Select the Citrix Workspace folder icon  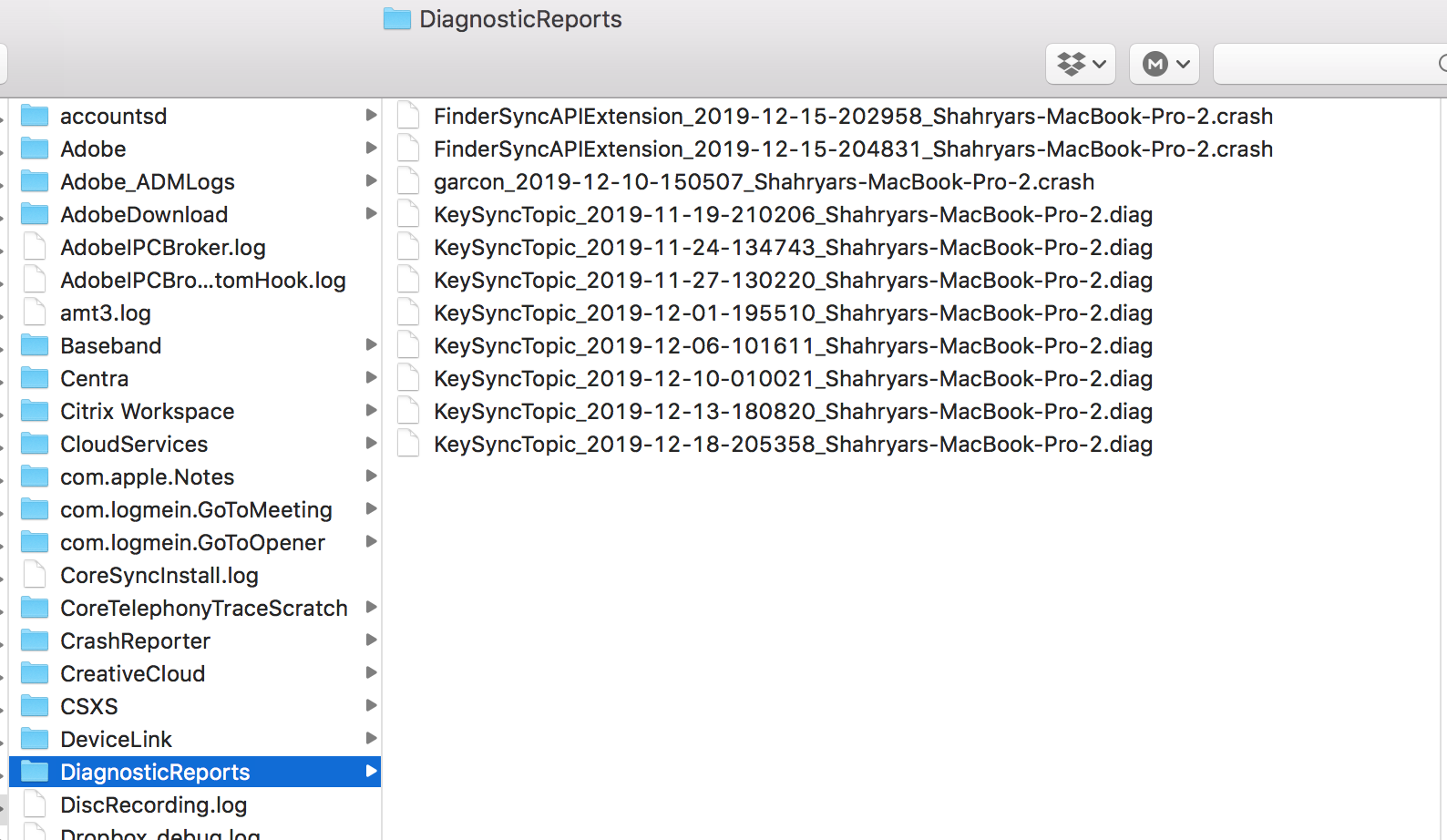[x=35, y=411]
